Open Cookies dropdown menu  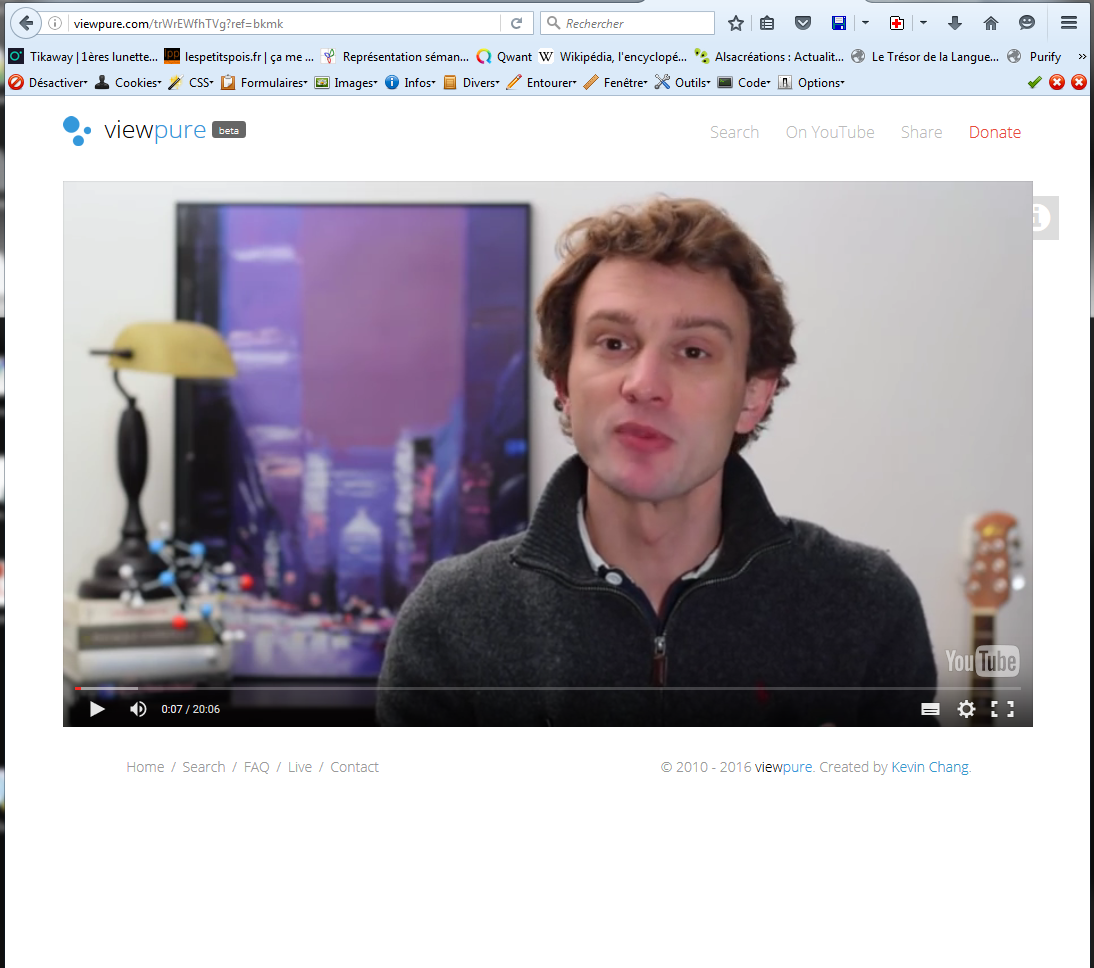tap(128, 82)
